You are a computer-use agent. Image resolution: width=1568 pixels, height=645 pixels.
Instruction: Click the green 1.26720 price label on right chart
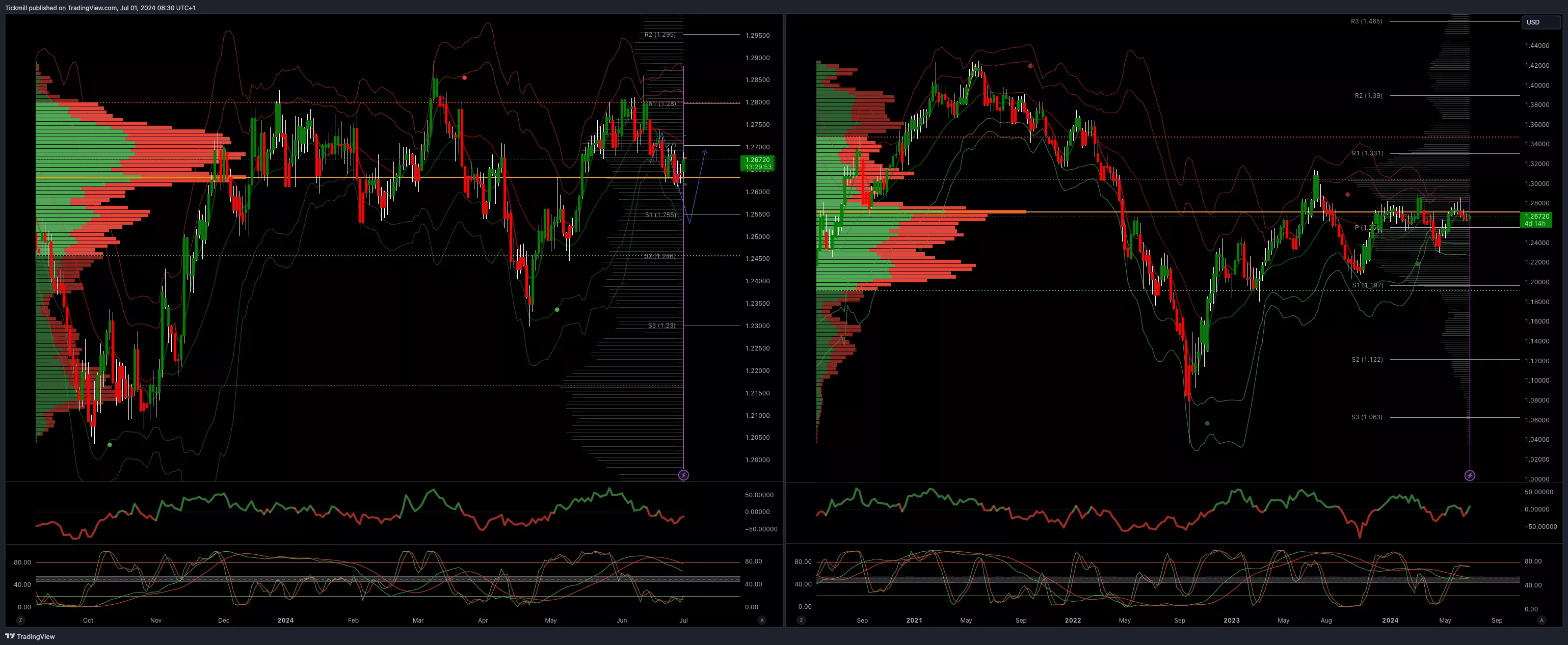[1537, 220]
